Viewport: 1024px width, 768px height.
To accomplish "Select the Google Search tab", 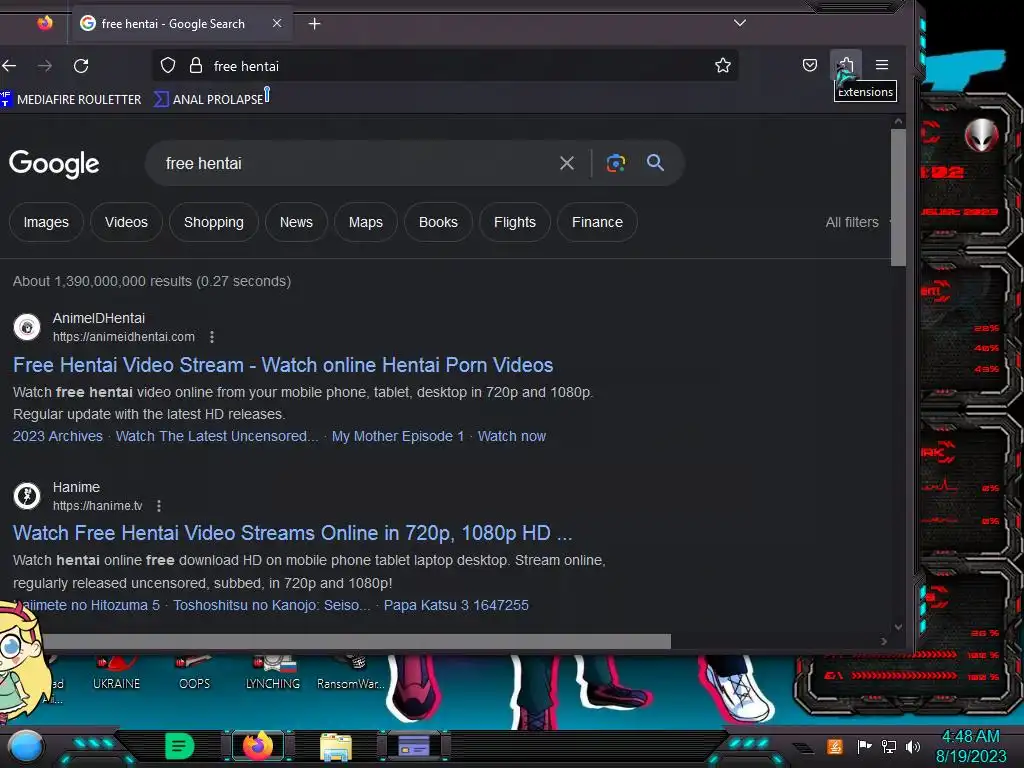I will [173, 24].
